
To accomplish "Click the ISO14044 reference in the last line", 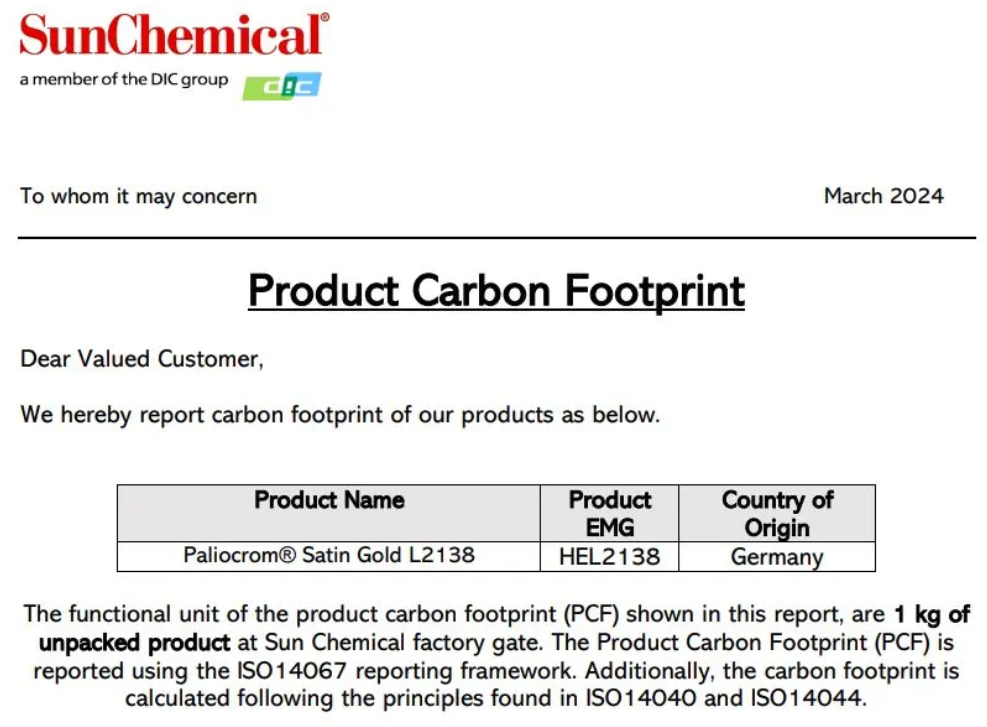I will coord(805,698).
